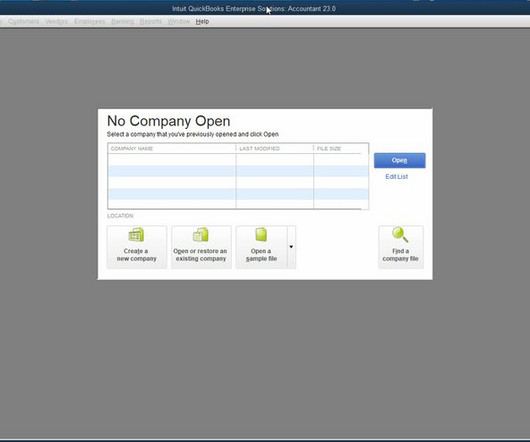530x442 pixels.
Task: Open the Banking menu
Action: click(x=122, y=21)
